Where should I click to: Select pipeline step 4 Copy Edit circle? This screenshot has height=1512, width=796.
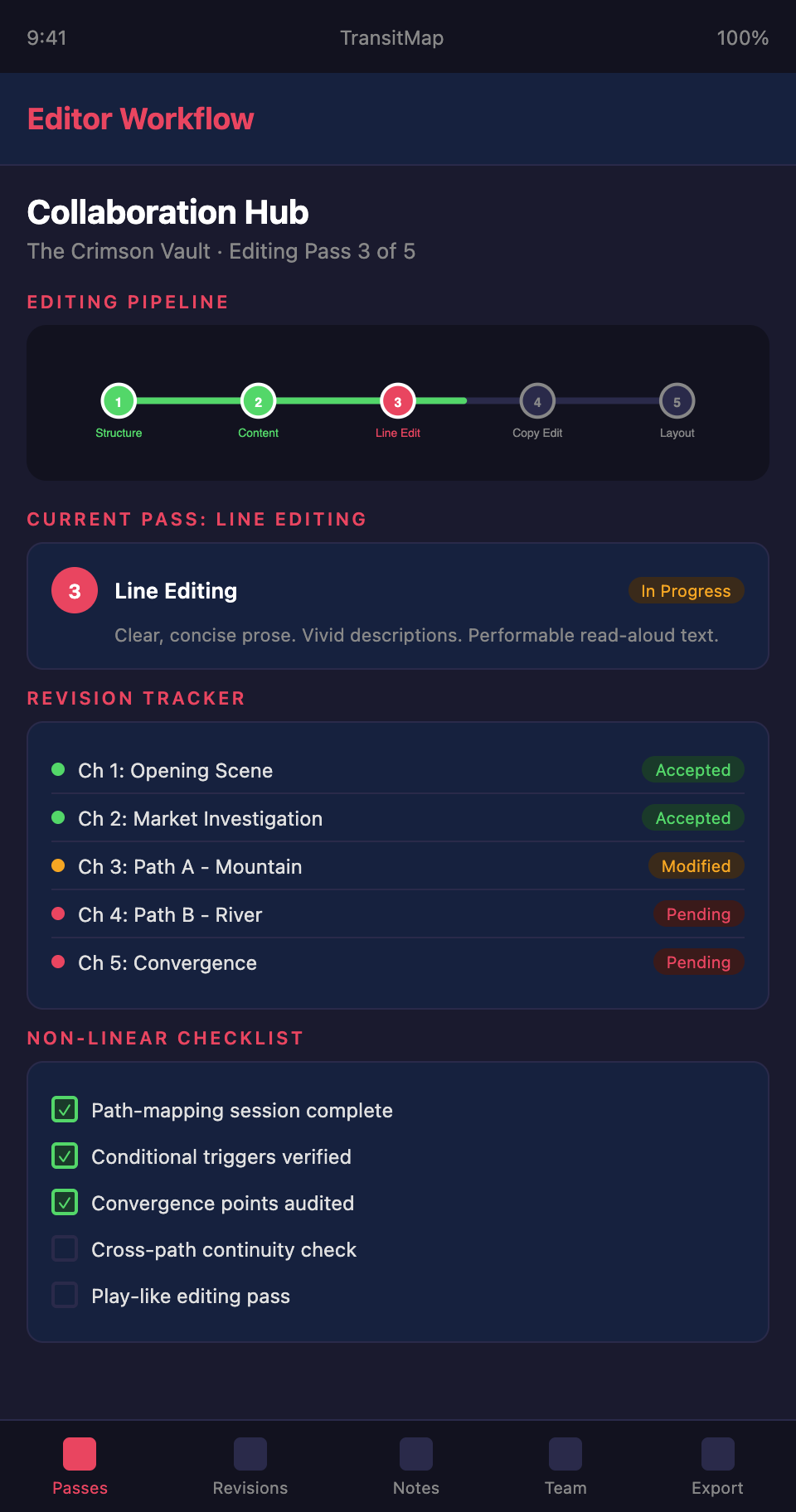(x=537, y=402)
